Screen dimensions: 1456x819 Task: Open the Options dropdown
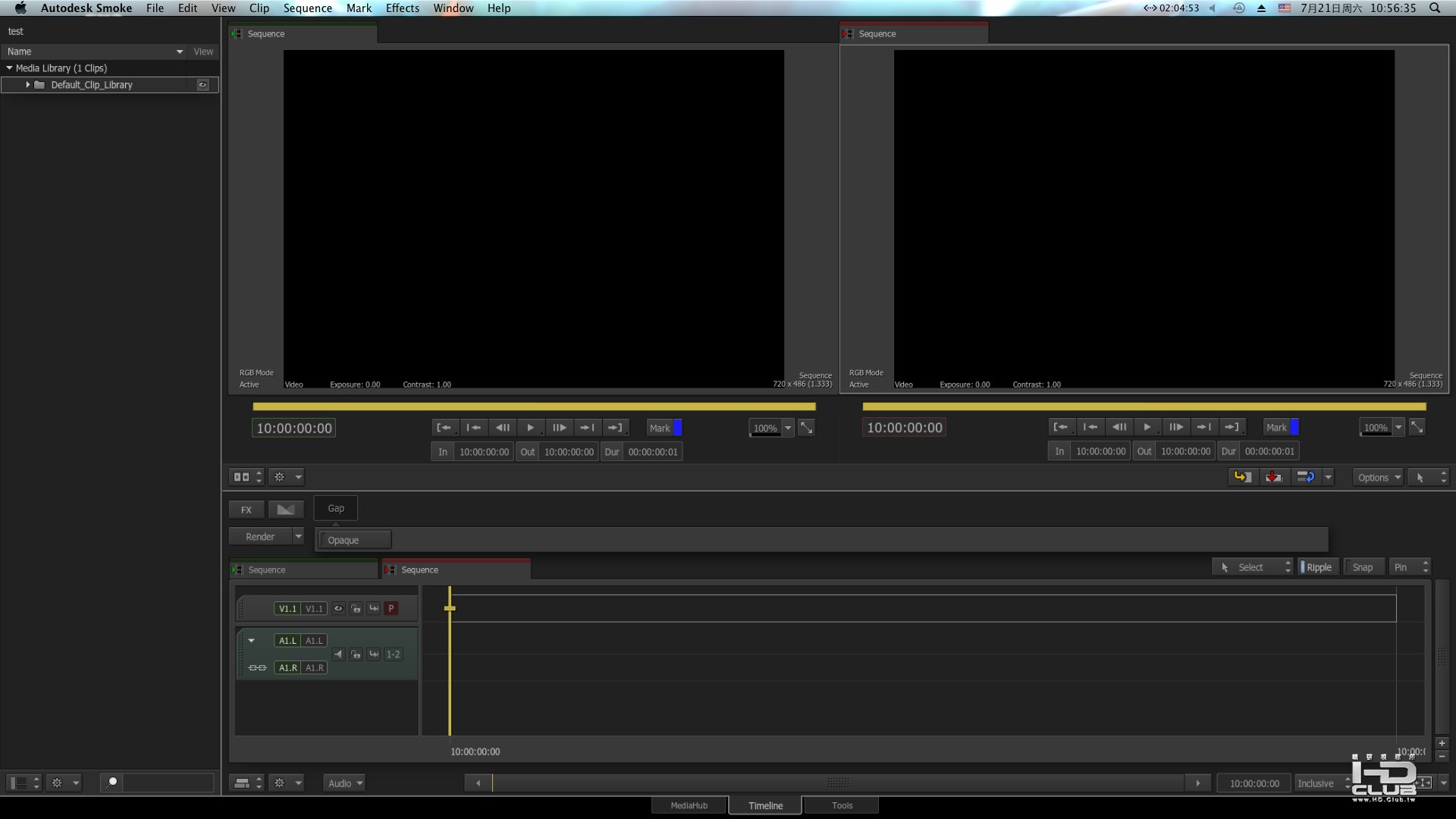click(1378, 478)
